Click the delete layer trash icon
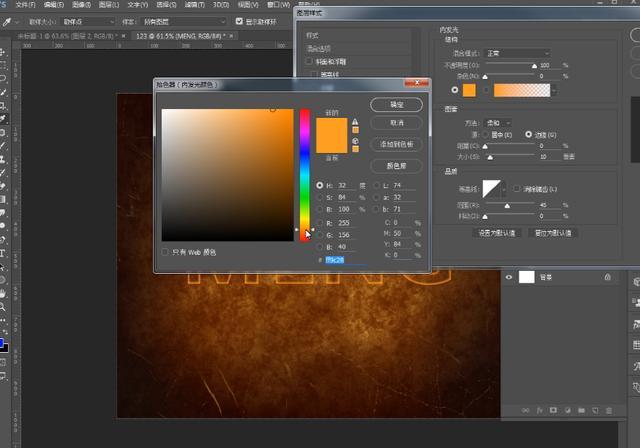Viewport: 640px width, 448px height. (609, 410)
